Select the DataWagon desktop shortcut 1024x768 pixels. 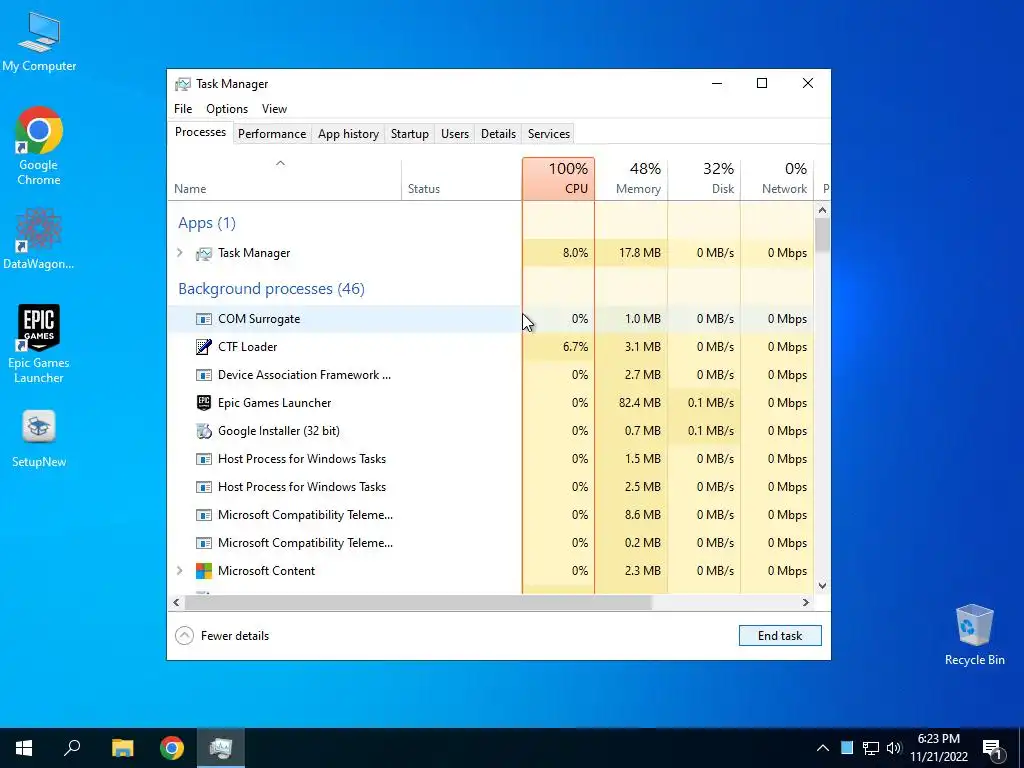39,239
